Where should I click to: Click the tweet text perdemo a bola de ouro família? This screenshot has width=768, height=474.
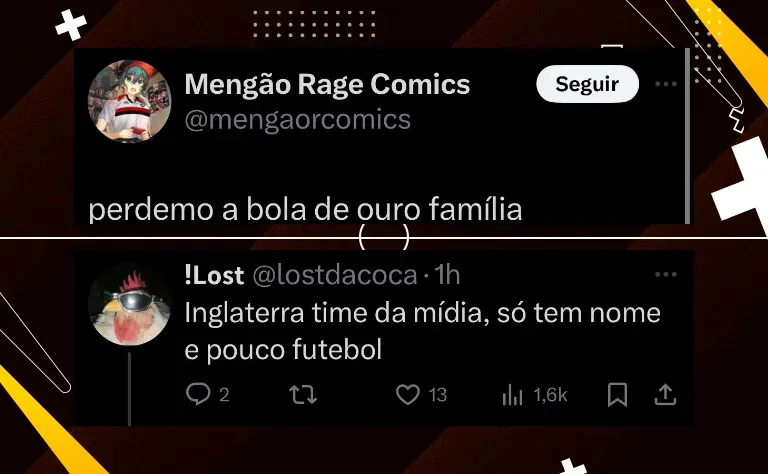[x=305, y=210]
